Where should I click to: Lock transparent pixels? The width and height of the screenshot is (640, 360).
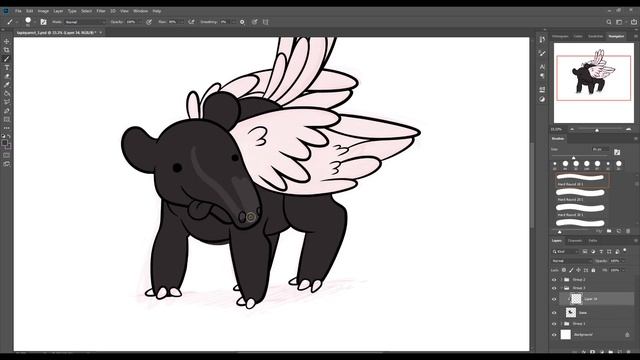click(x=564, y=270)
